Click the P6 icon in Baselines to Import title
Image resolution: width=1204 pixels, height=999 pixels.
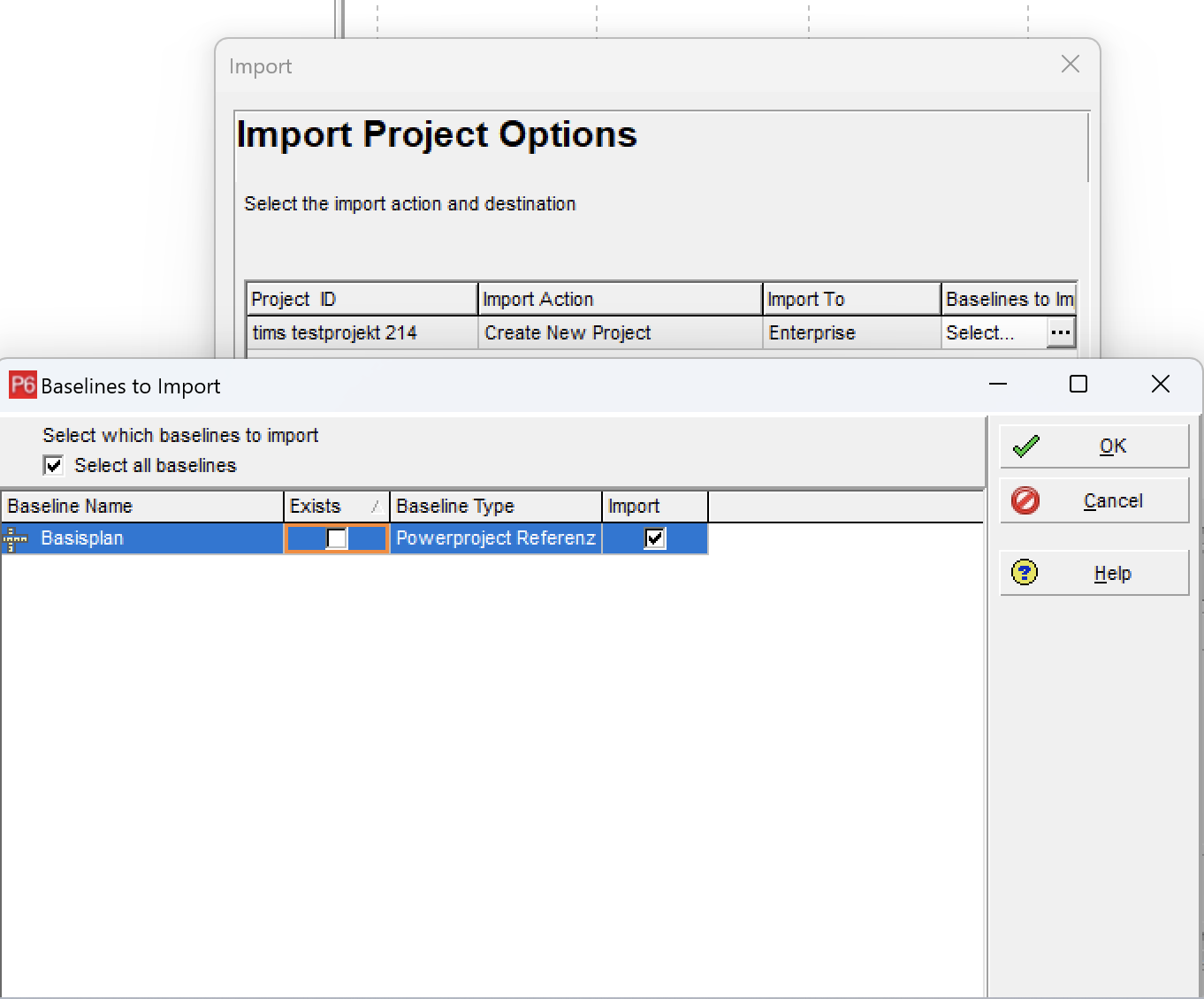[x=23, y=385]
